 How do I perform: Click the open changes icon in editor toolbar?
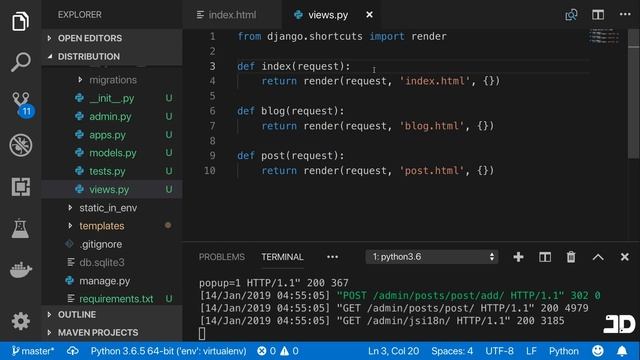coord(571,15)
